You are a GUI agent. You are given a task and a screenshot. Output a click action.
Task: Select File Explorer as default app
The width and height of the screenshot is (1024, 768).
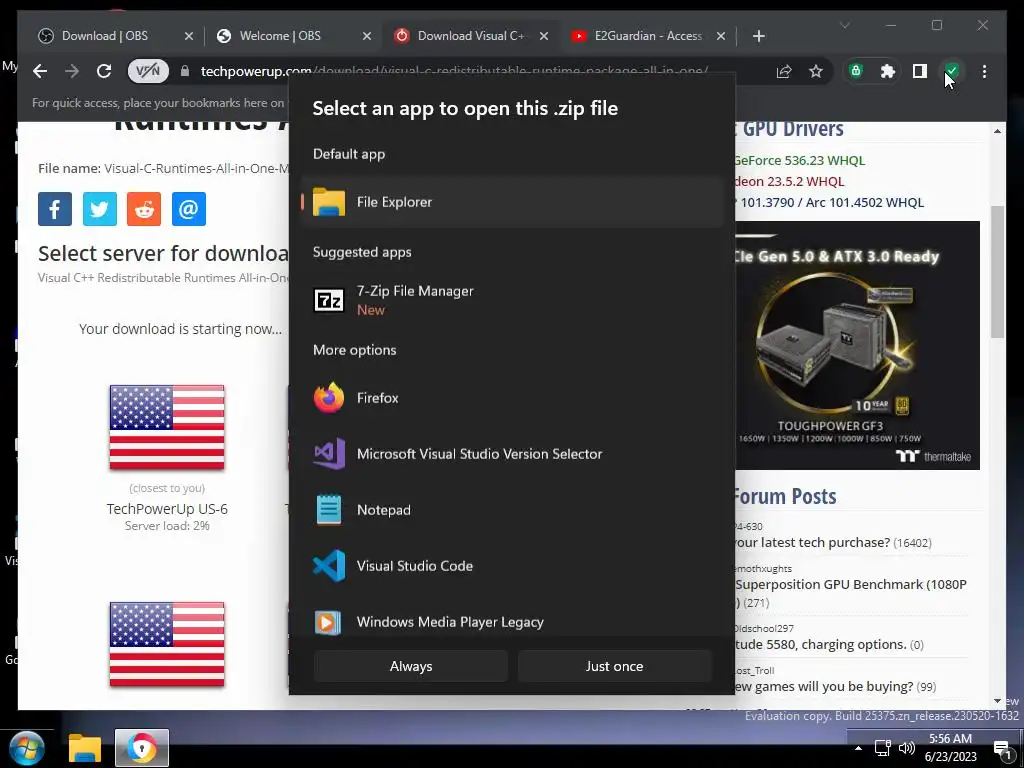[x=512, y=202]
